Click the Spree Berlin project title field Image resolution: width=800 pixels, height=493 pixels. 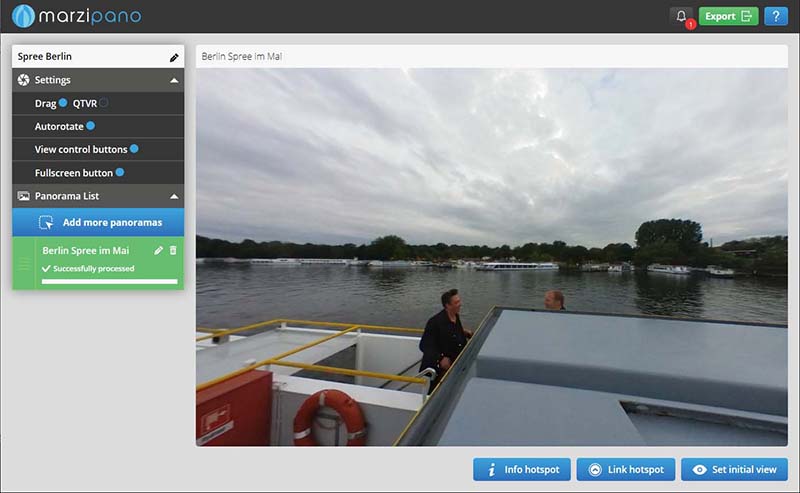98,57
